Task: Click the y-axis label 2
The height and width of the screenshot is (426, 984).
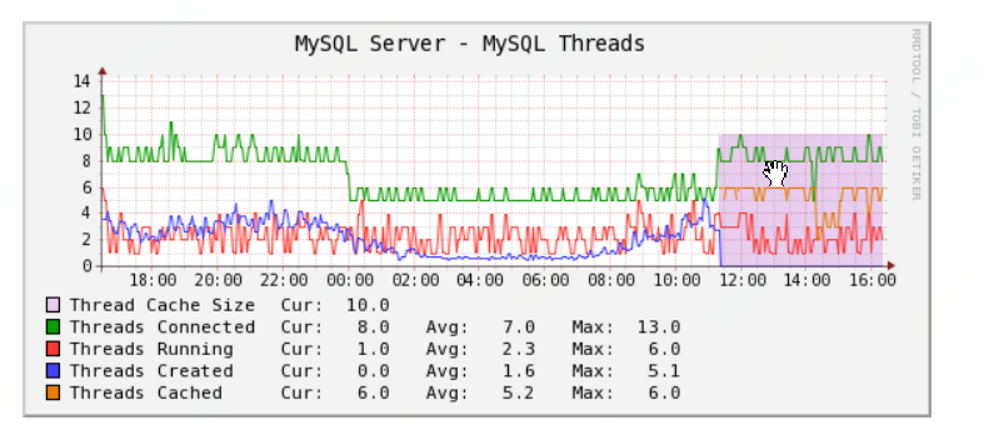Action: click(87, 240)
